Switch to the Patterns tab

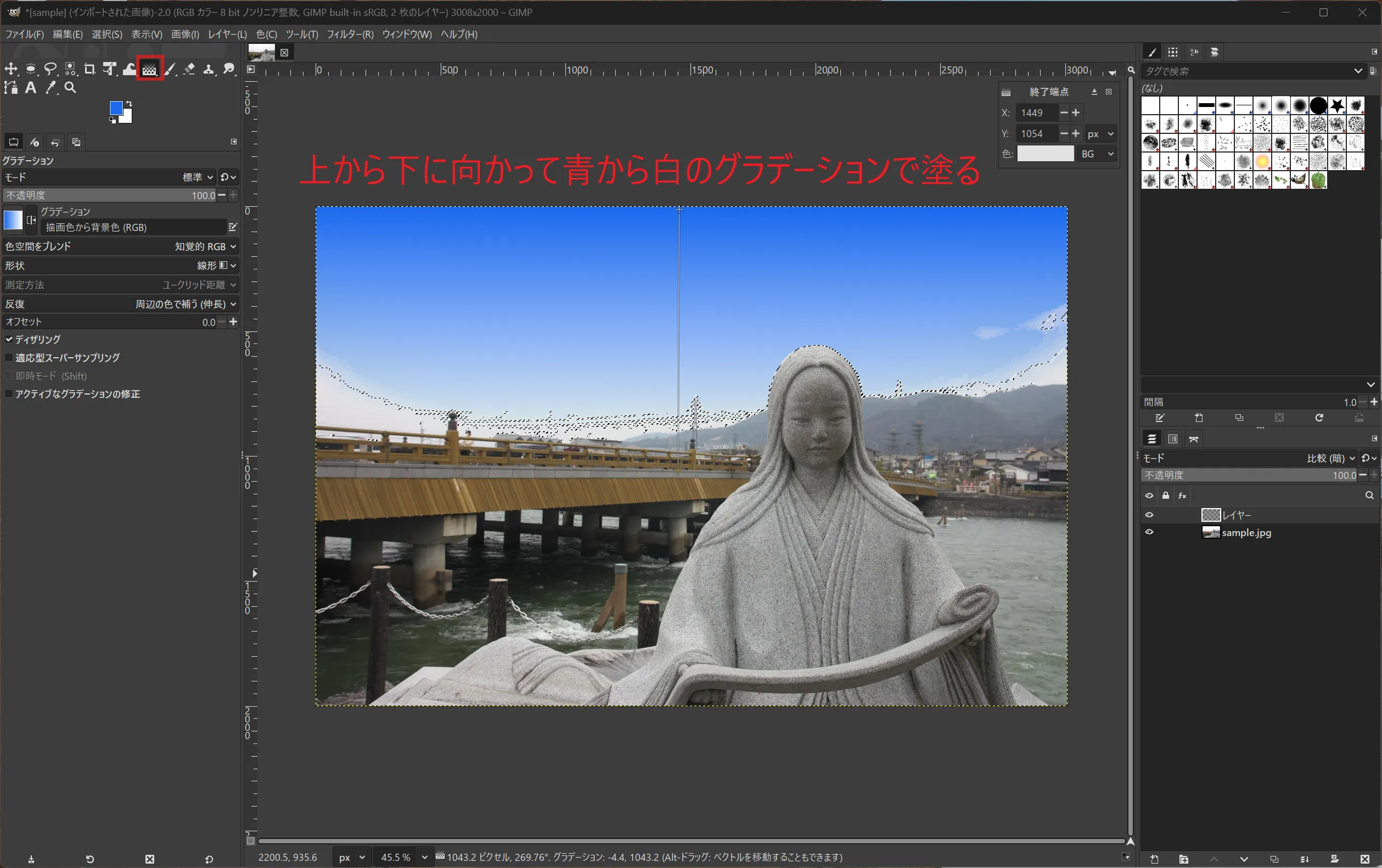tap(1172, 52)
